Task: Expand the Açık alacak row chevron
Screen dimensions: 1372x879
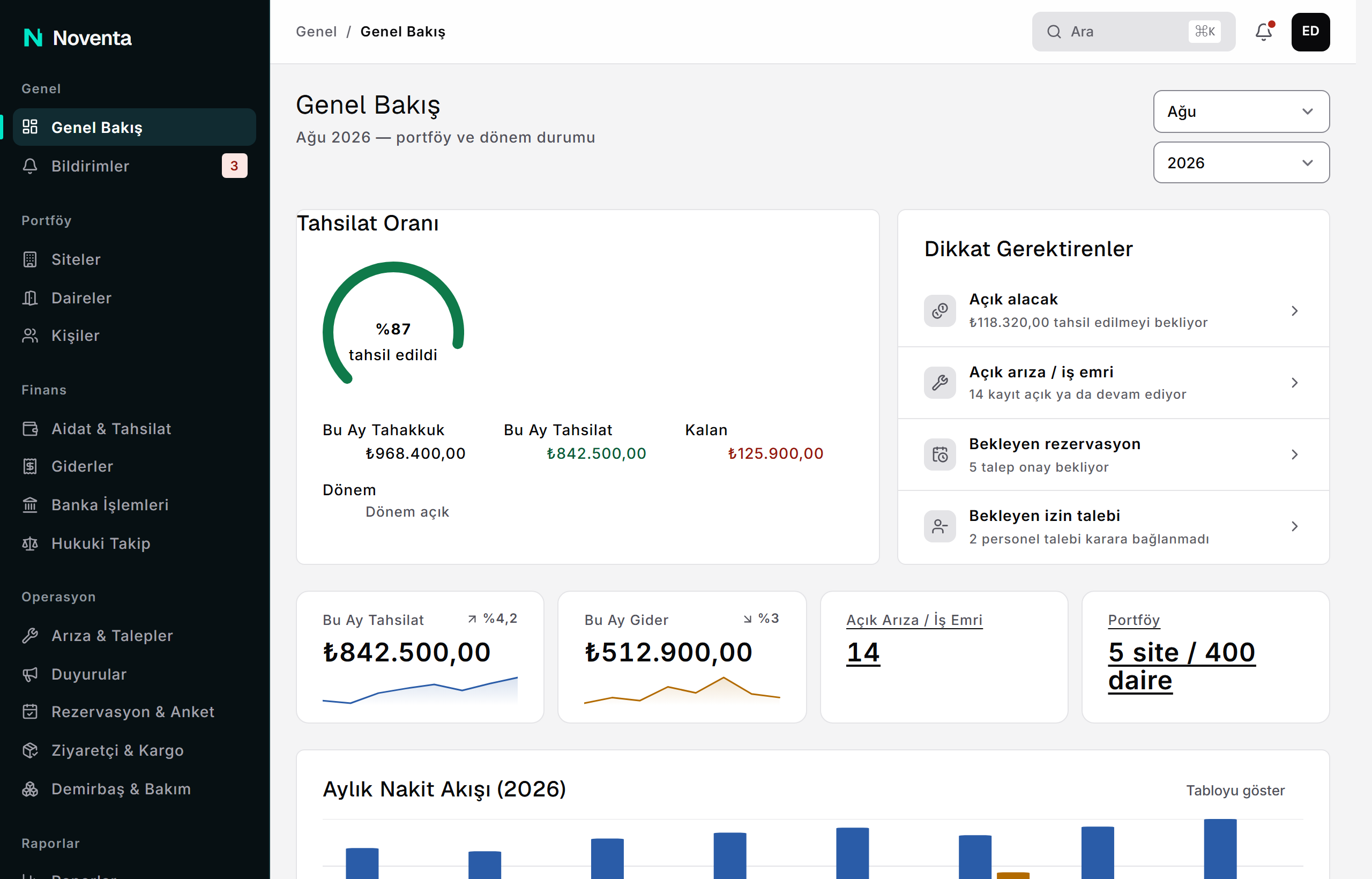Action: tap(1294, 310)
